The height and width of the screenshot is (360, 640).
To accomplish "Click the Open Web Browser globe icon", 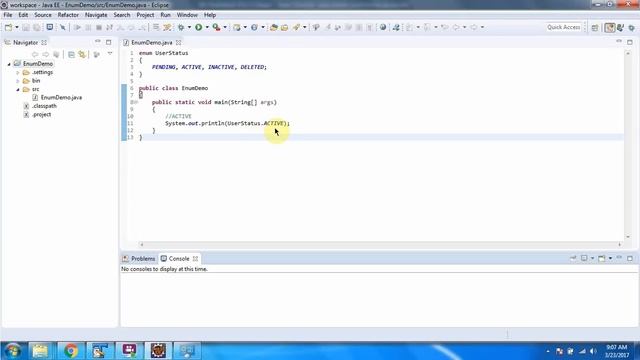I will click(383, 27).
